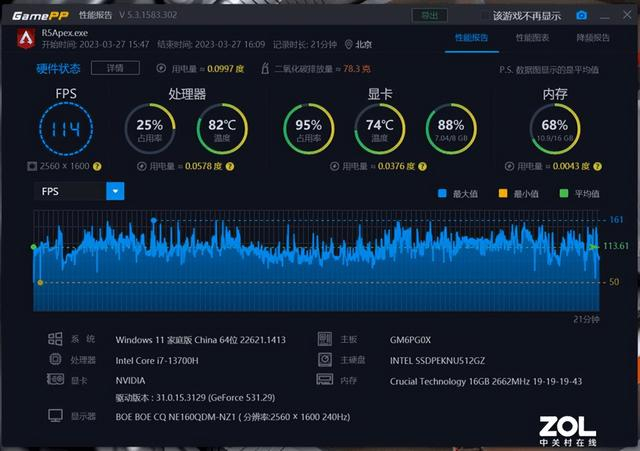Click the Windows 11 家庭版 system text
The image size is (640, 451).
(x=200, y=340)
